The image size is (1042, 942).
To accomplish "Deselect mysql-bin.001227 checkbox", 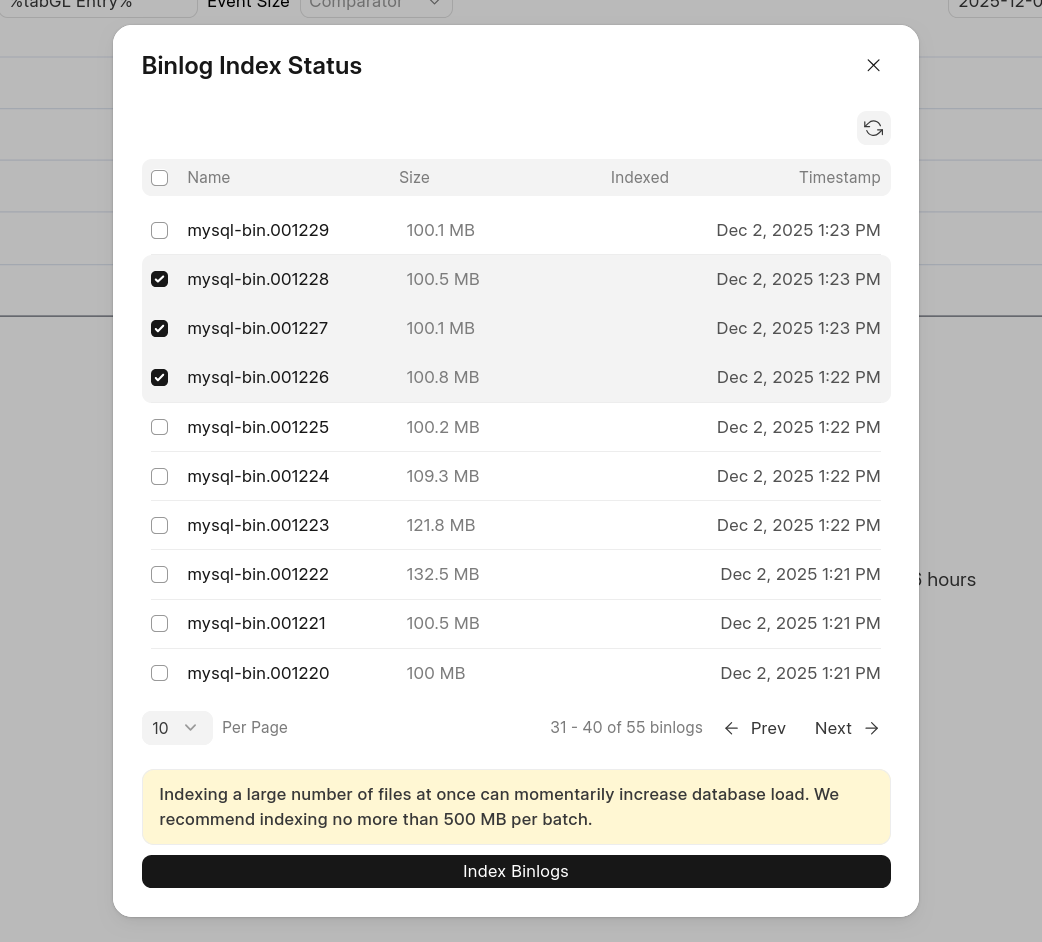I will (x=160, y=329).
